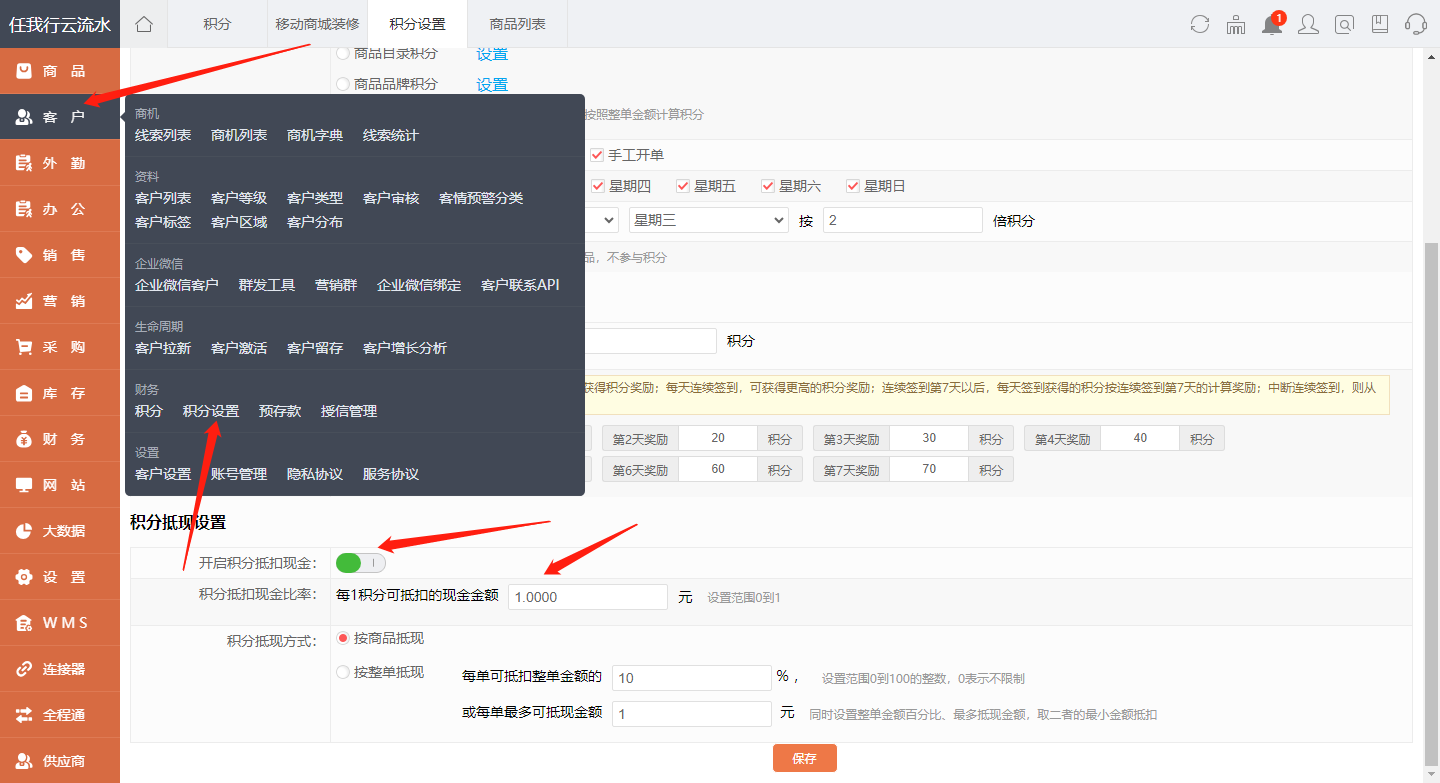
Task: Select the 按整单抵现 radio button
Action: pos(342,671)
